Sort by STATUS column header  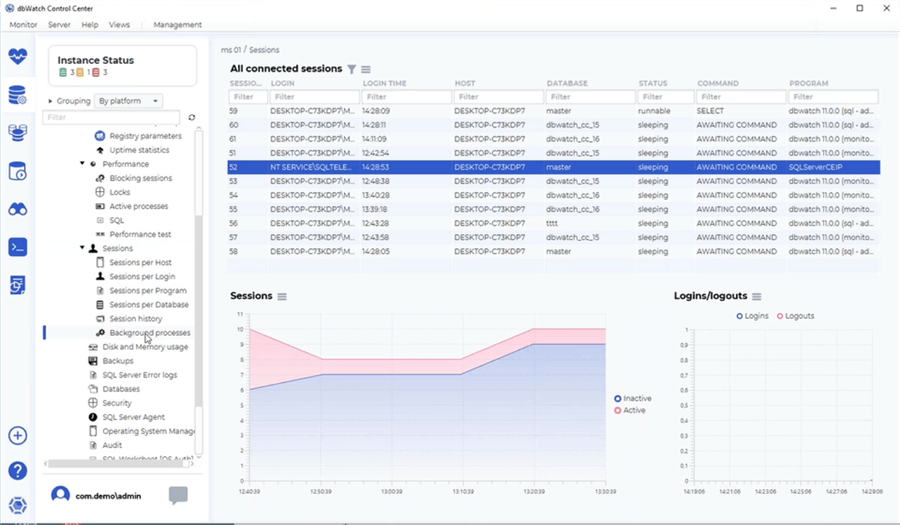pyautogui.click(x=653, y=83)
